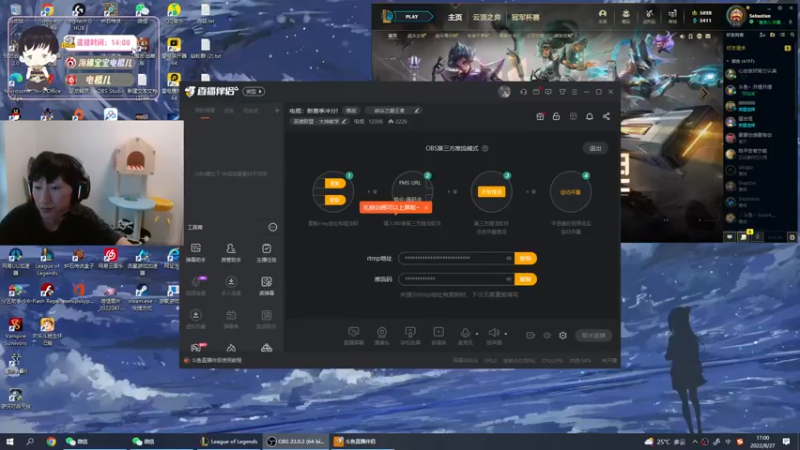Click 自动开播 in step 4 circle
Screen dimensions: 800x450
click(x=570, y=192)
